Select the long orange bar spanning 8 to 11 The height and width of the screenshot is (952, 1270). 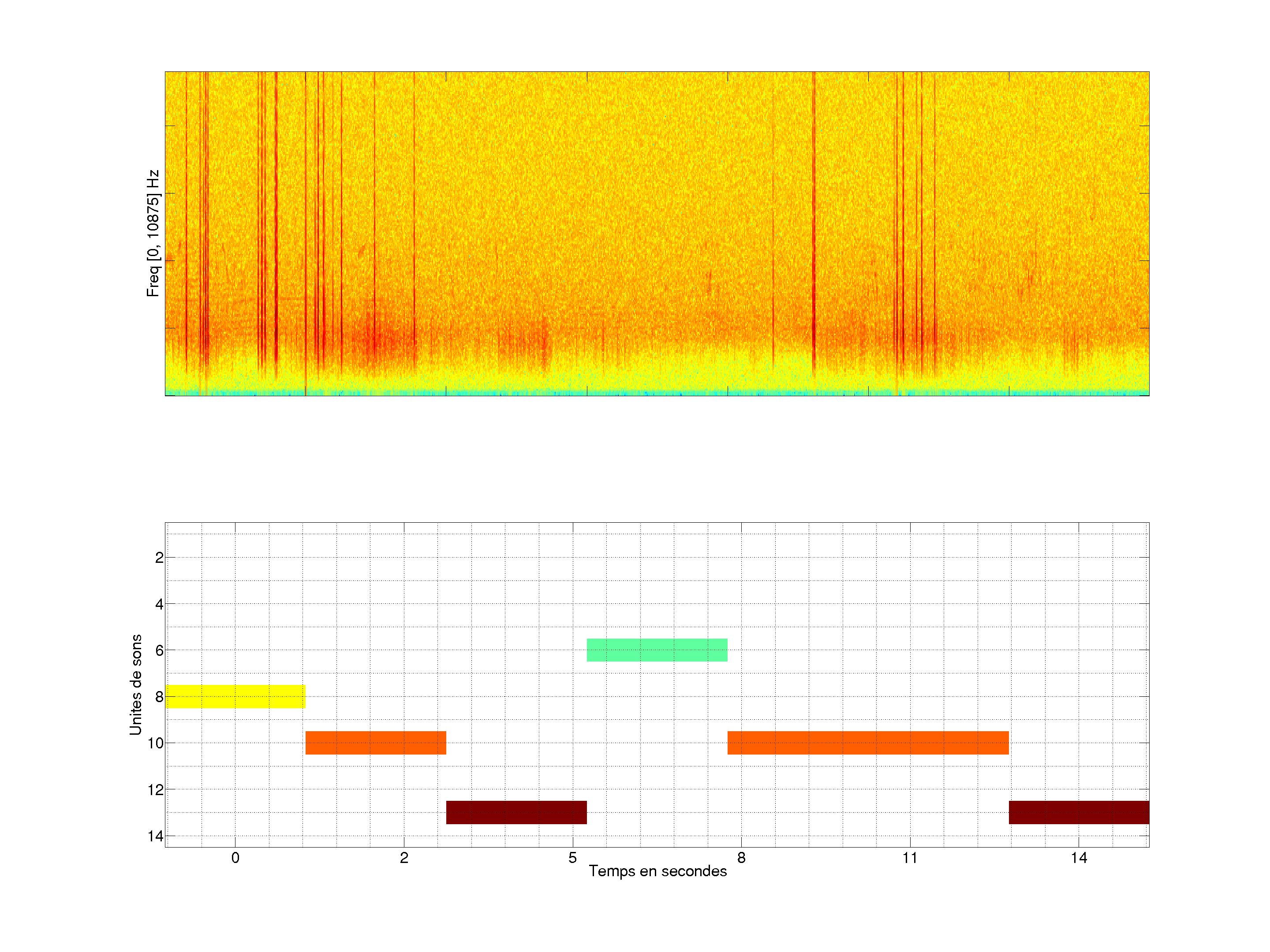[x=867, y=743]
